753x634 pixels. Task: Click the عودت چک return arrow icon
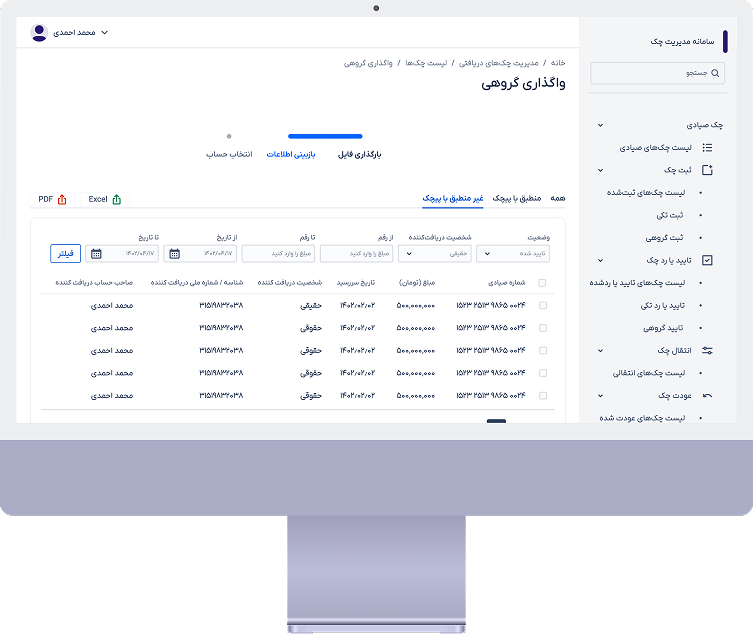pyautogui.click(x=708, y=396)
